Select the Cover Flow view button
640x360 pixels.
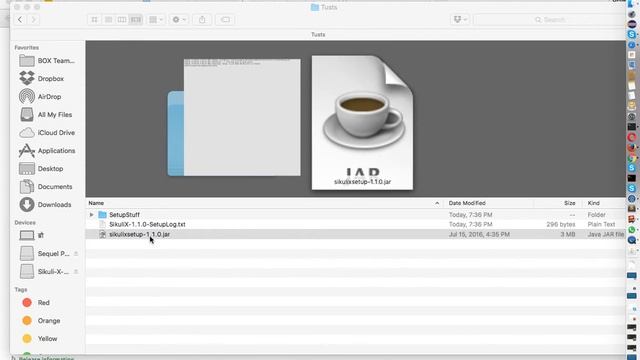coord(136,20)
